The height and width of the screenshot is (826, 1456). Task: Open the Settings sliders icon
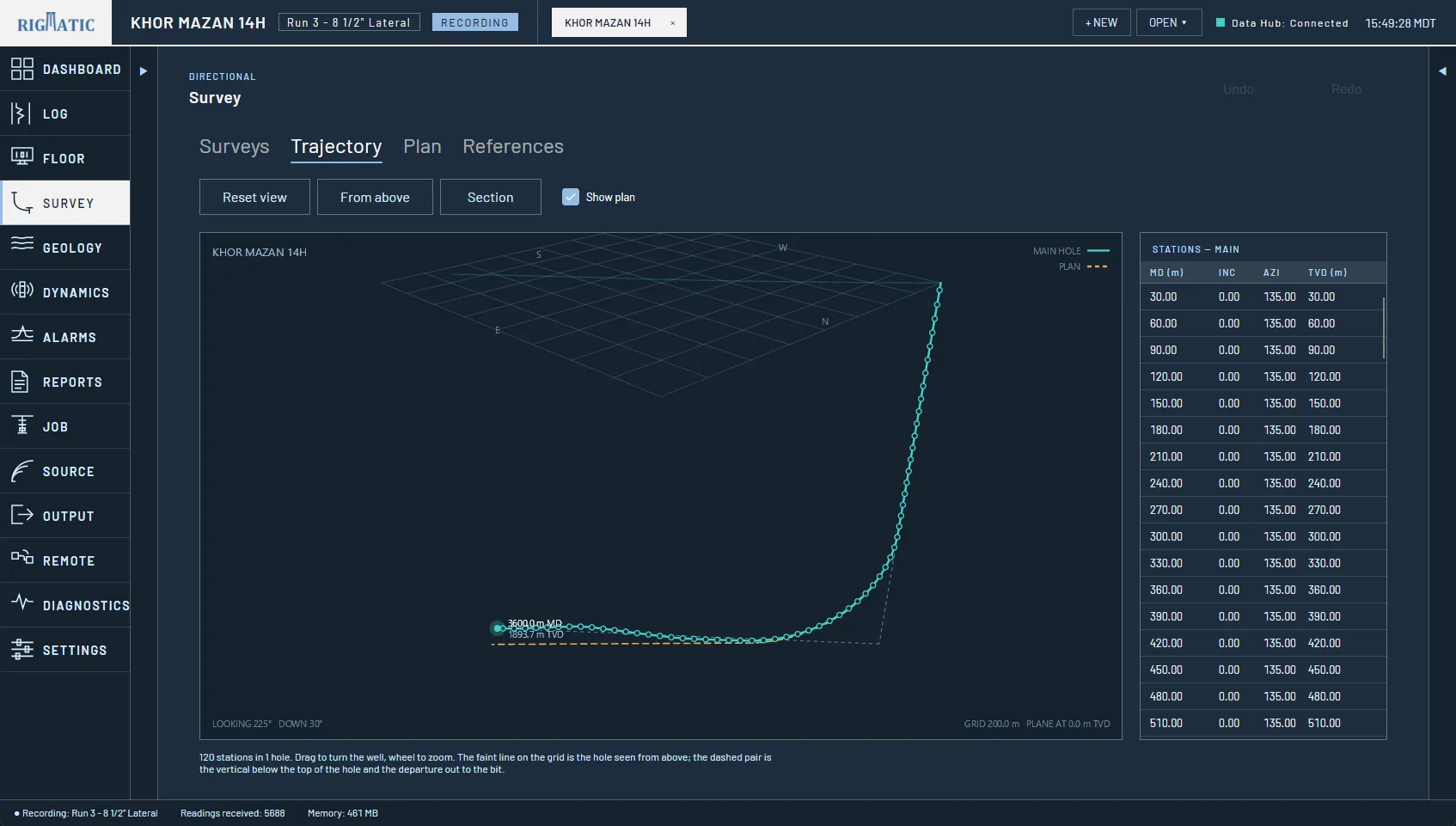22,650
